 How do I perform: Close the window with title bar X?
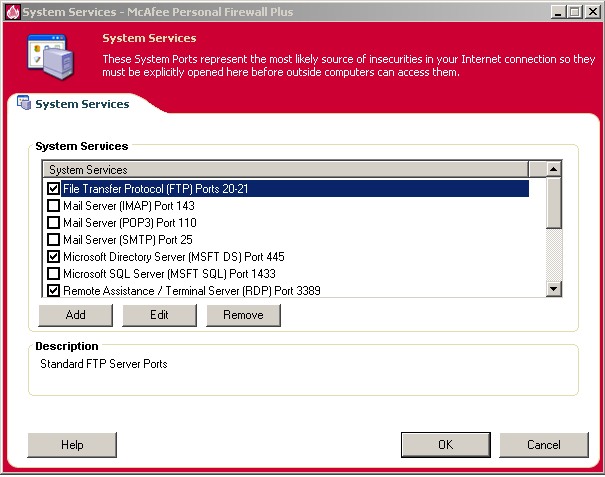(x=592, y=12)
